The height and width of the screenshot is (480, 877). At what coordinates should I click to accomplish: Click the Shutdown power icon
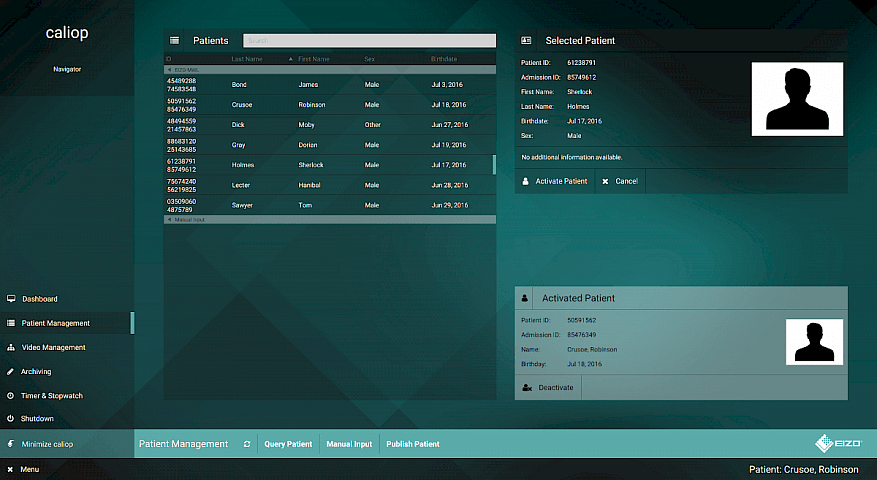tap(11, 419)
